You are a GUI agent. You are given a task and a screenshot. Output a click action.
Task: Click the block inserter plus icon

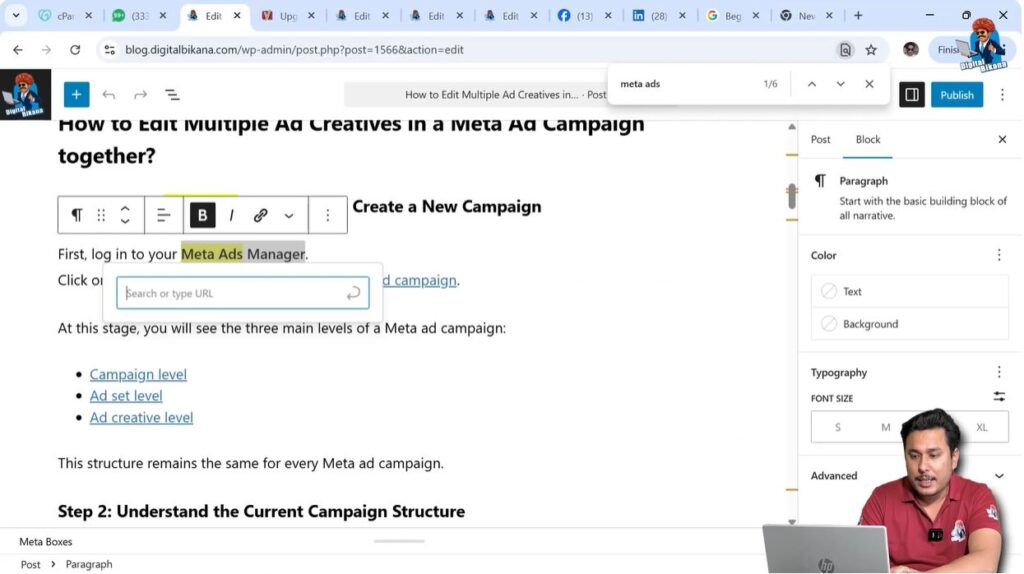pos(76,95)
